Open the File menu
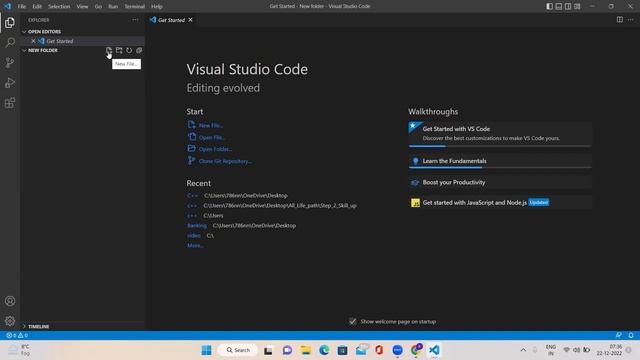Image resolution: width=640 pixels, height=360 pixels. pos(22,7)
